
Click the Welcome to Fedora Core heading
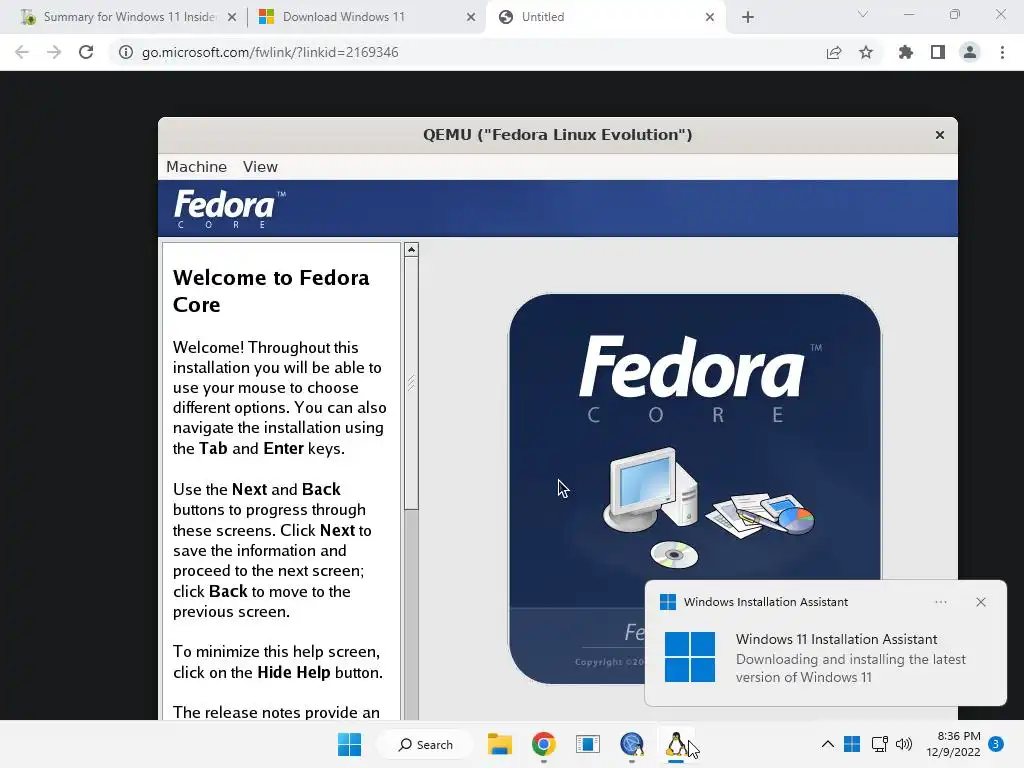click(271, 291)
